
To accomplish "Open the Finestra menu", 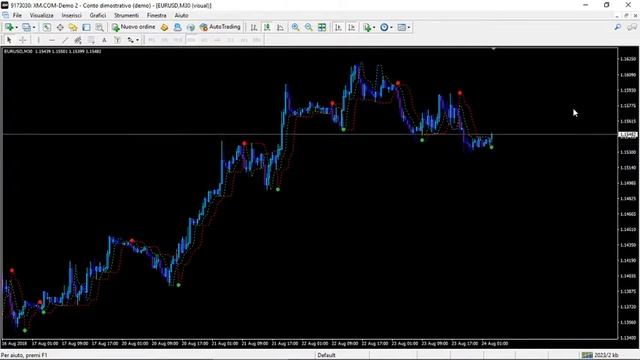I will pyautogui.click(x=157, y=15).
